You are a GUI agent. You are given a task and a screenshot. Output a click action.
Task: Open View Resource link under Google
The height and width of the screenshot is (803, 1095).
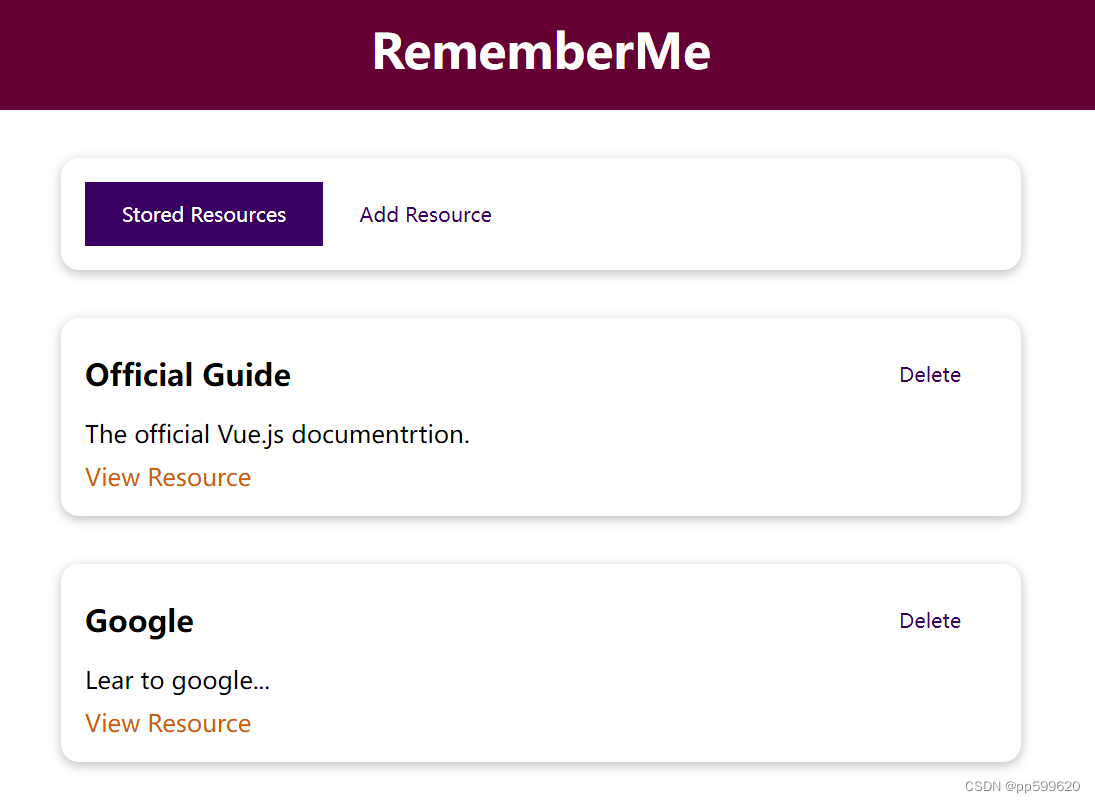click(x=168, y=723)
